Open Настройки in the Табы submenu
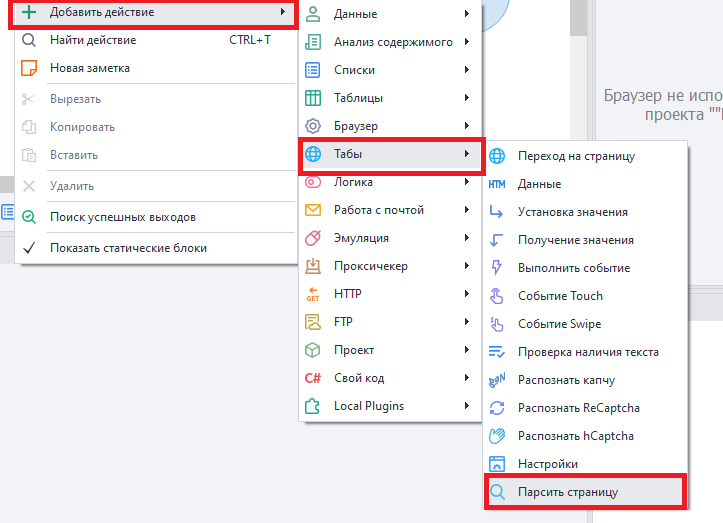Viewport: 723px width, 523px height. point(547,464)
